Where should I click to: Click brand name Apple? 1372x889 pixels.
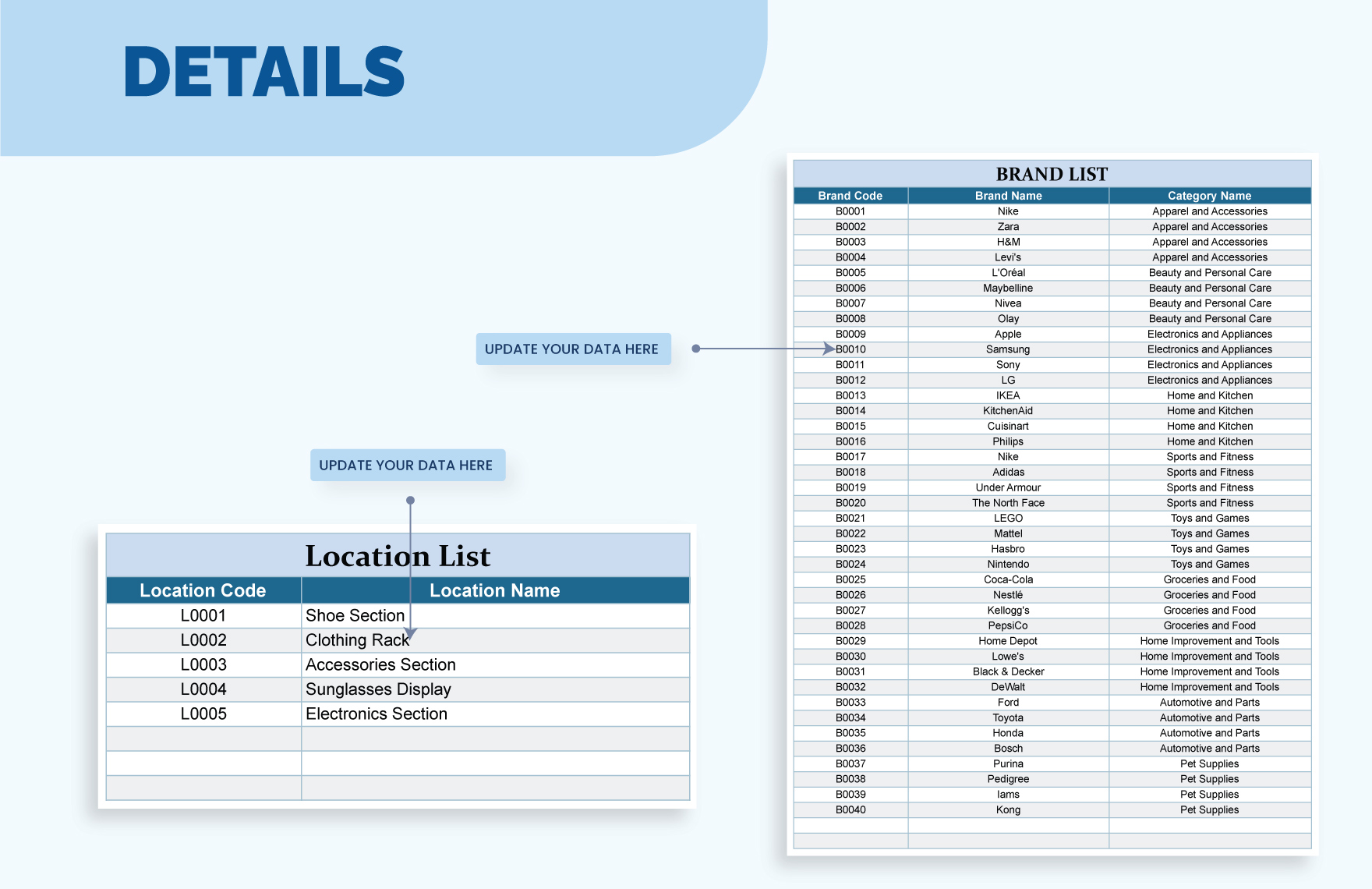click(1008, 334)
